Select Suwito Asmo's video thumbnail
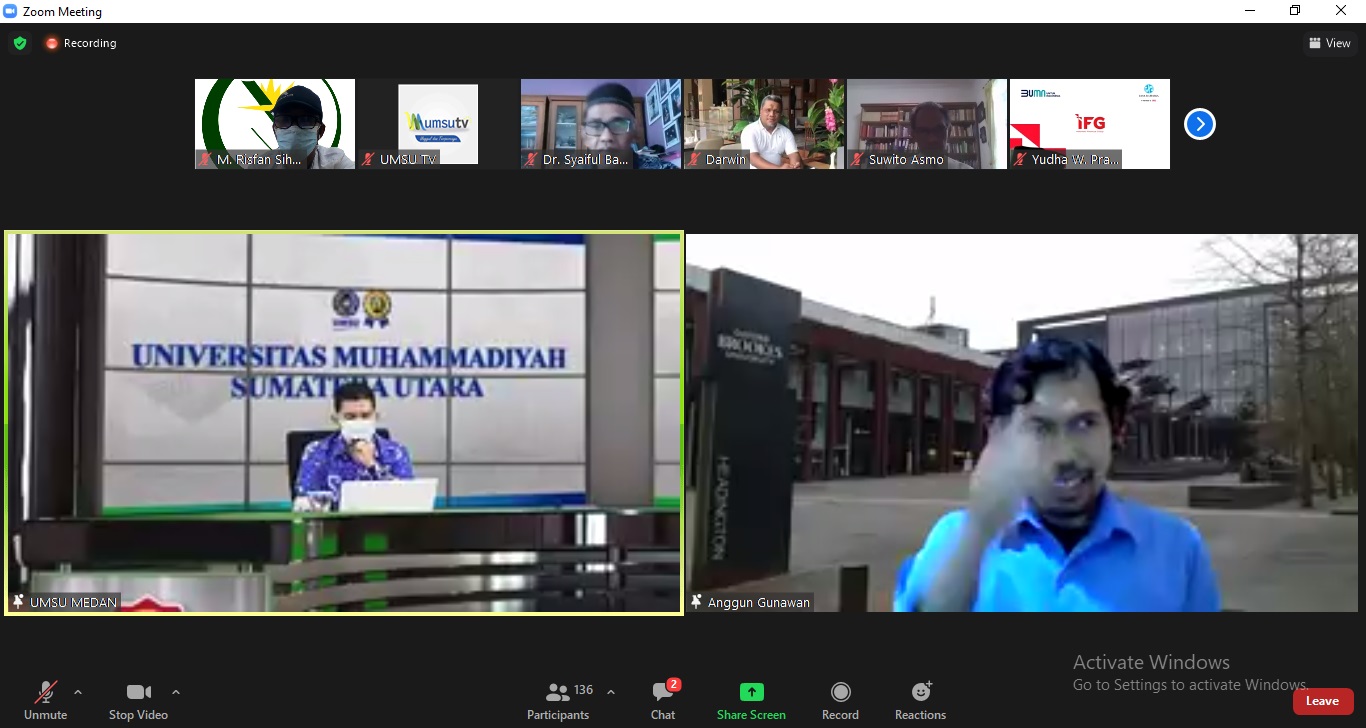Image resolution: width=1366 pixels, height=728 pixels. (x=927, y=124)
